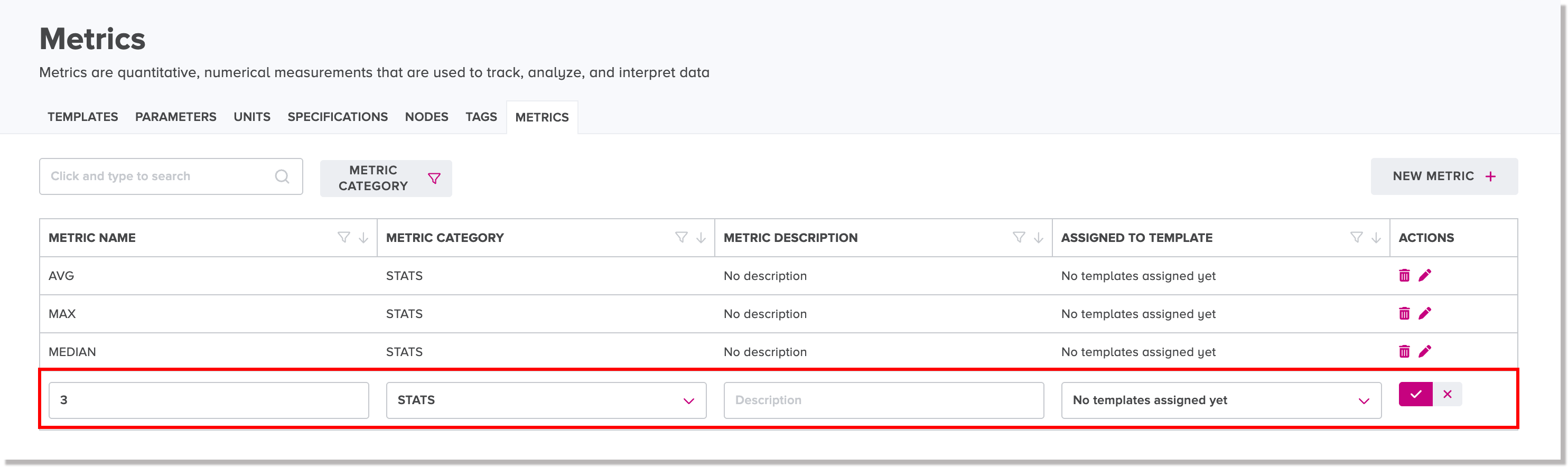The width and height of the screenshot is (1568, 467).
Task: Click STATS category in the MAX row
Action: coord(404,314)
